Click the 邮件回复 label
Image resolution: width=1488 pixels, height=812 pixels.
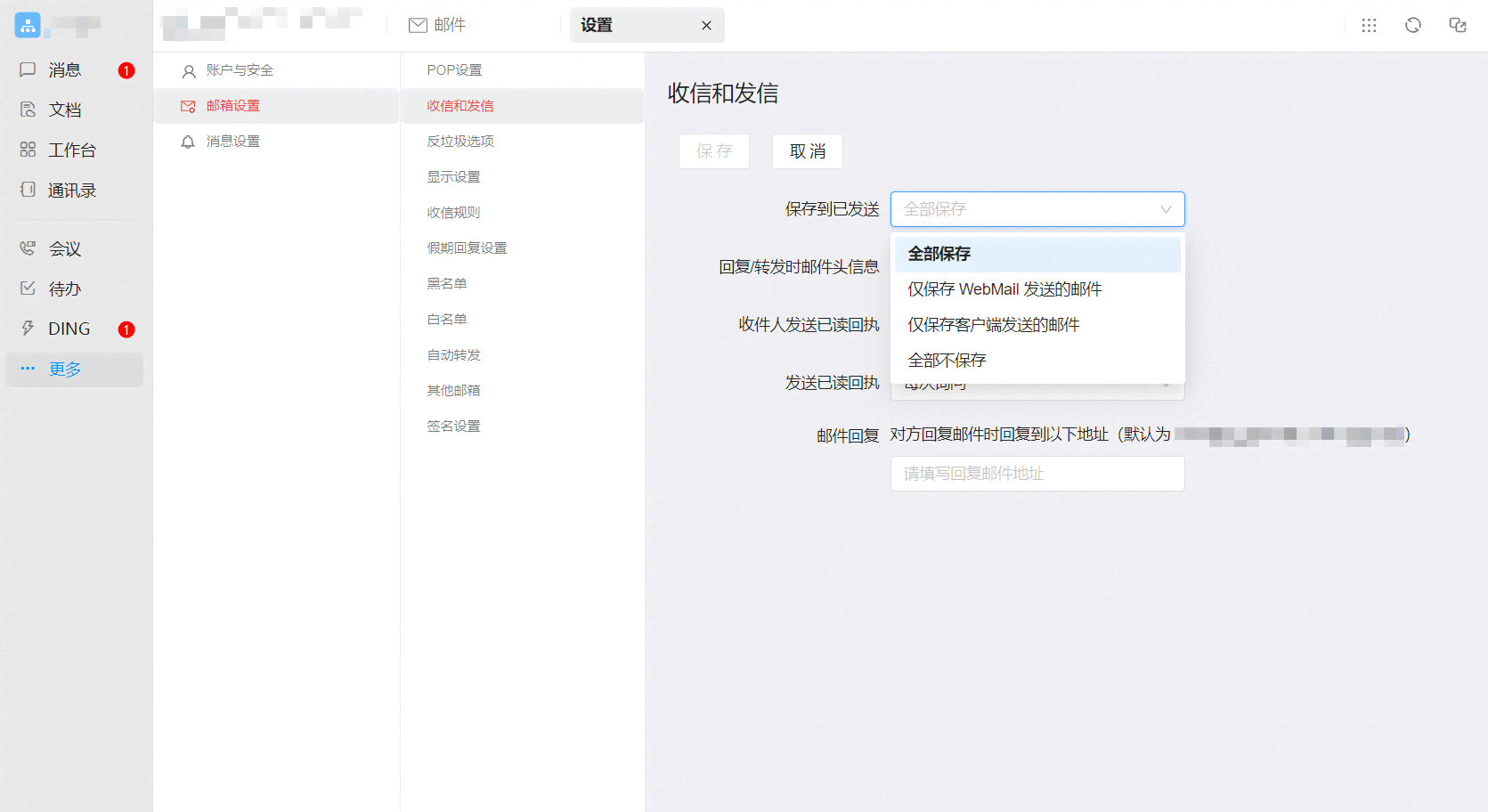848,436
